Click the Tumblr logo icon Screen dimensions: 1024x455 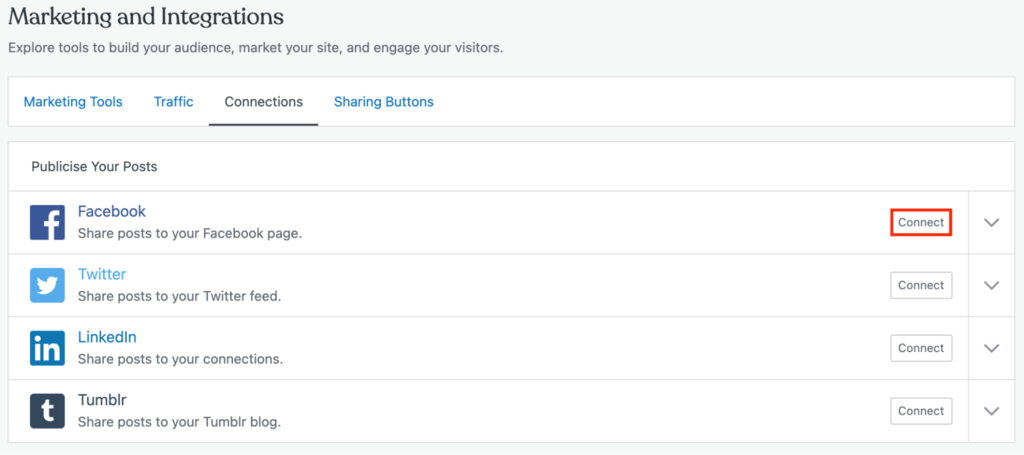[47, 411]
